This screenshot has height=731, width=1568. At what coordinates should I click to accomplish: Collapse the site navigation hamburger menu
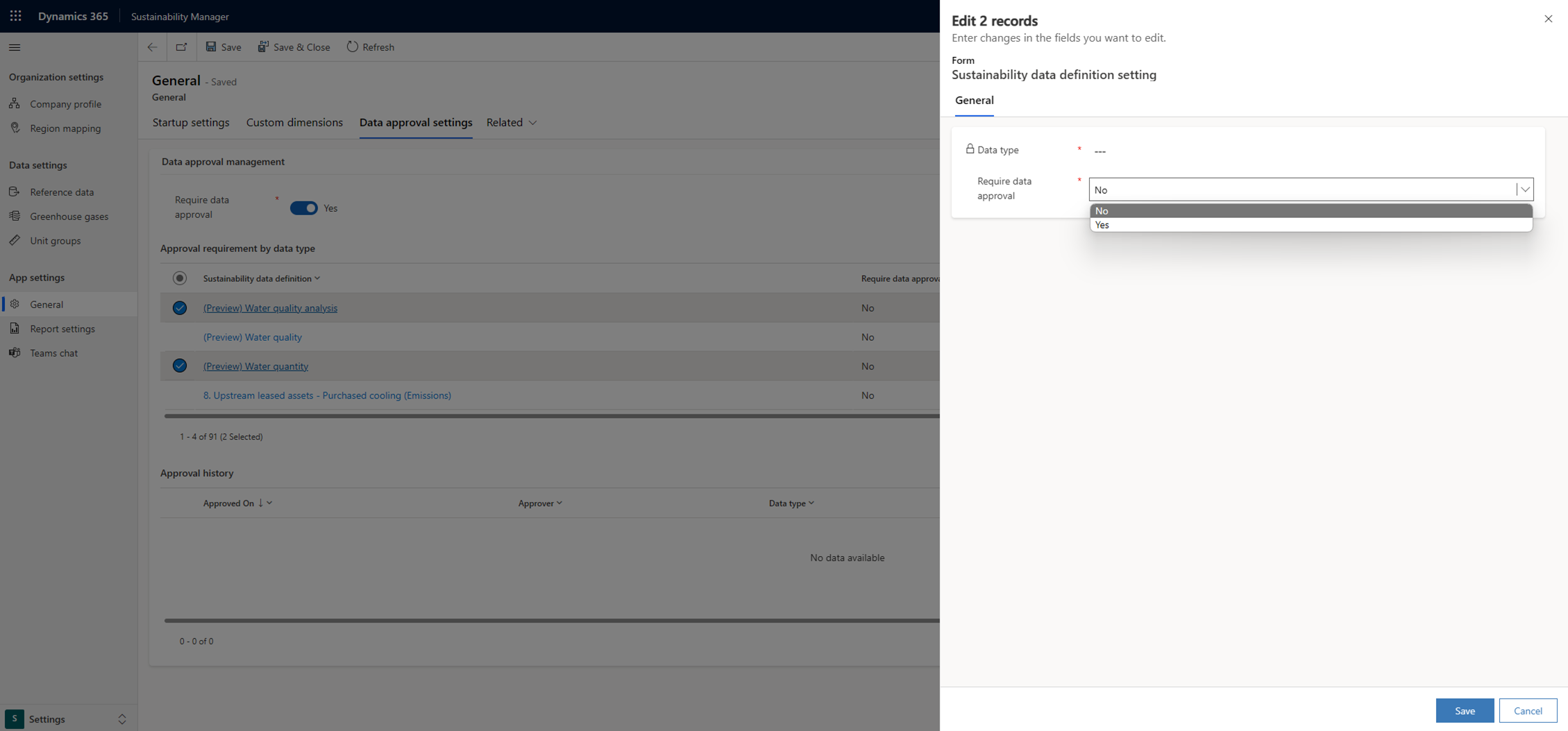(15, 47)
